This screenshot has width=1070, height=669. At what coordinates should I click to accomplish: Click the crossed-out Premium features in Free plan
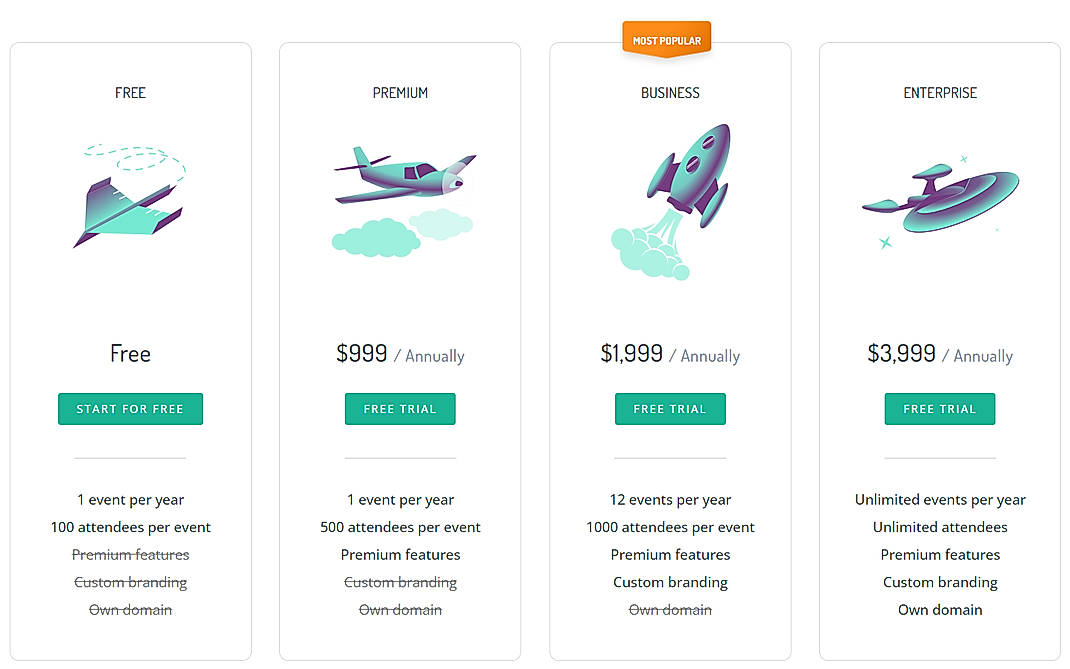click(130, 554)
